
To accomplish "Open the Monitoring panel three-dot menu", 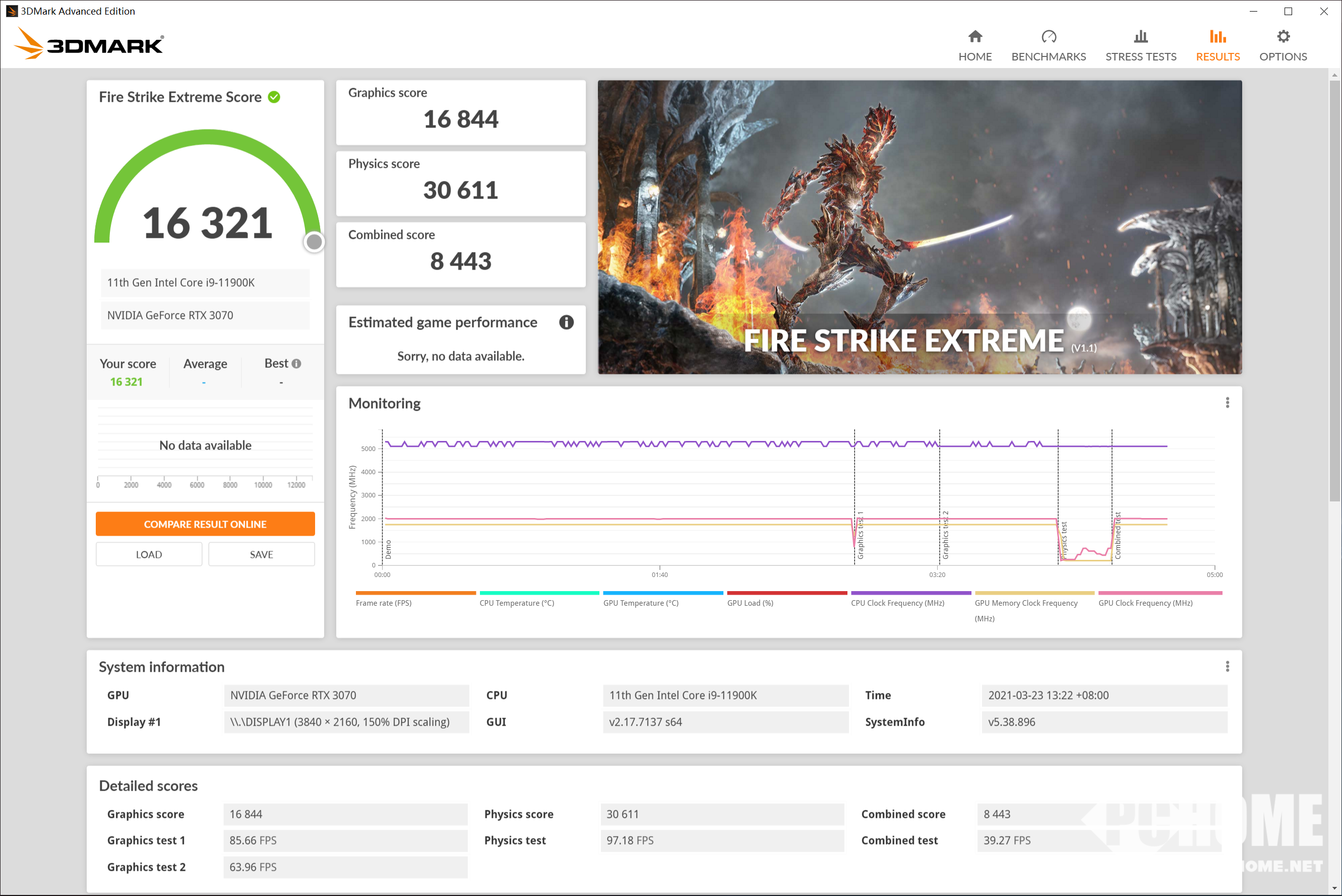I will (1227, 403).
